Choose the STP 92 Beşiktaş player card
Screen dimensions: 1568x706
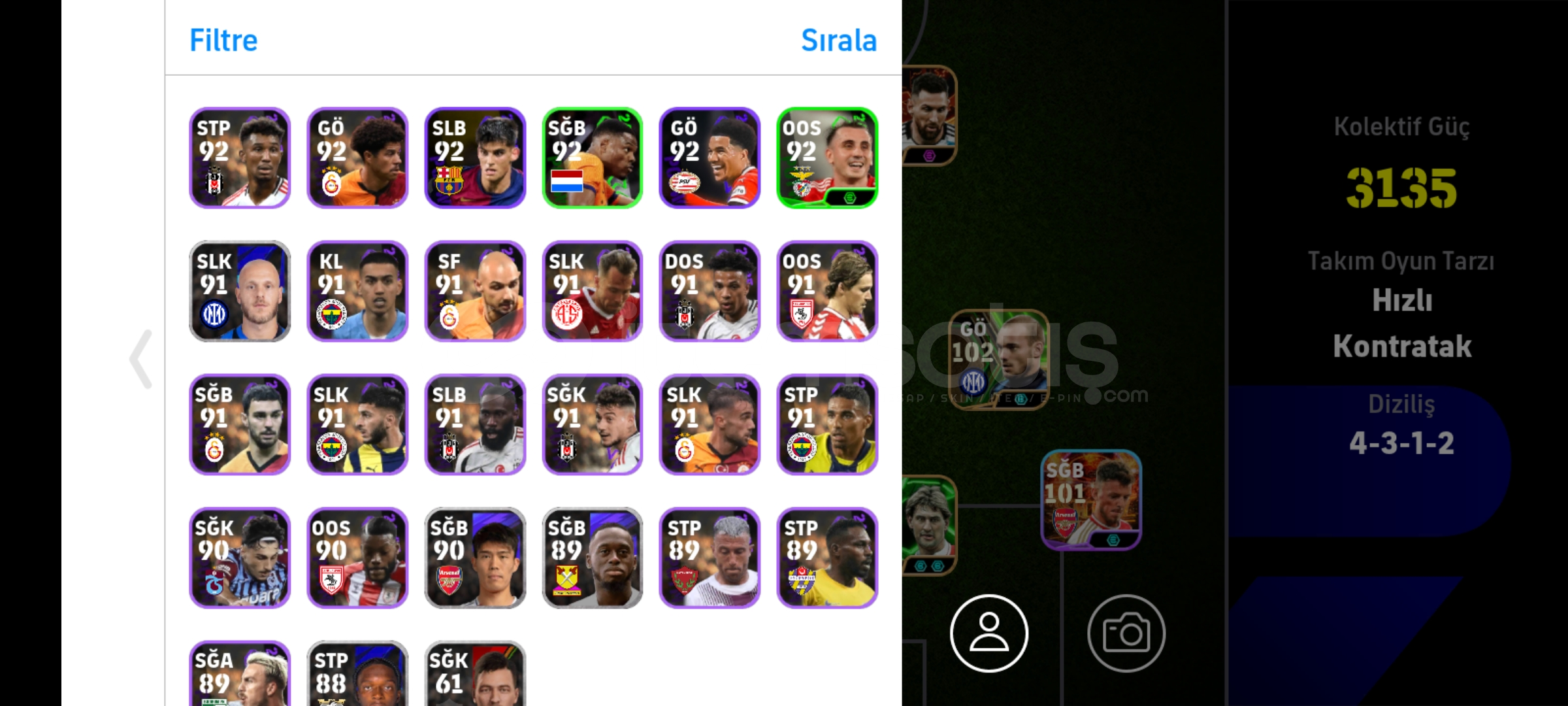click(x=240, y=158)
